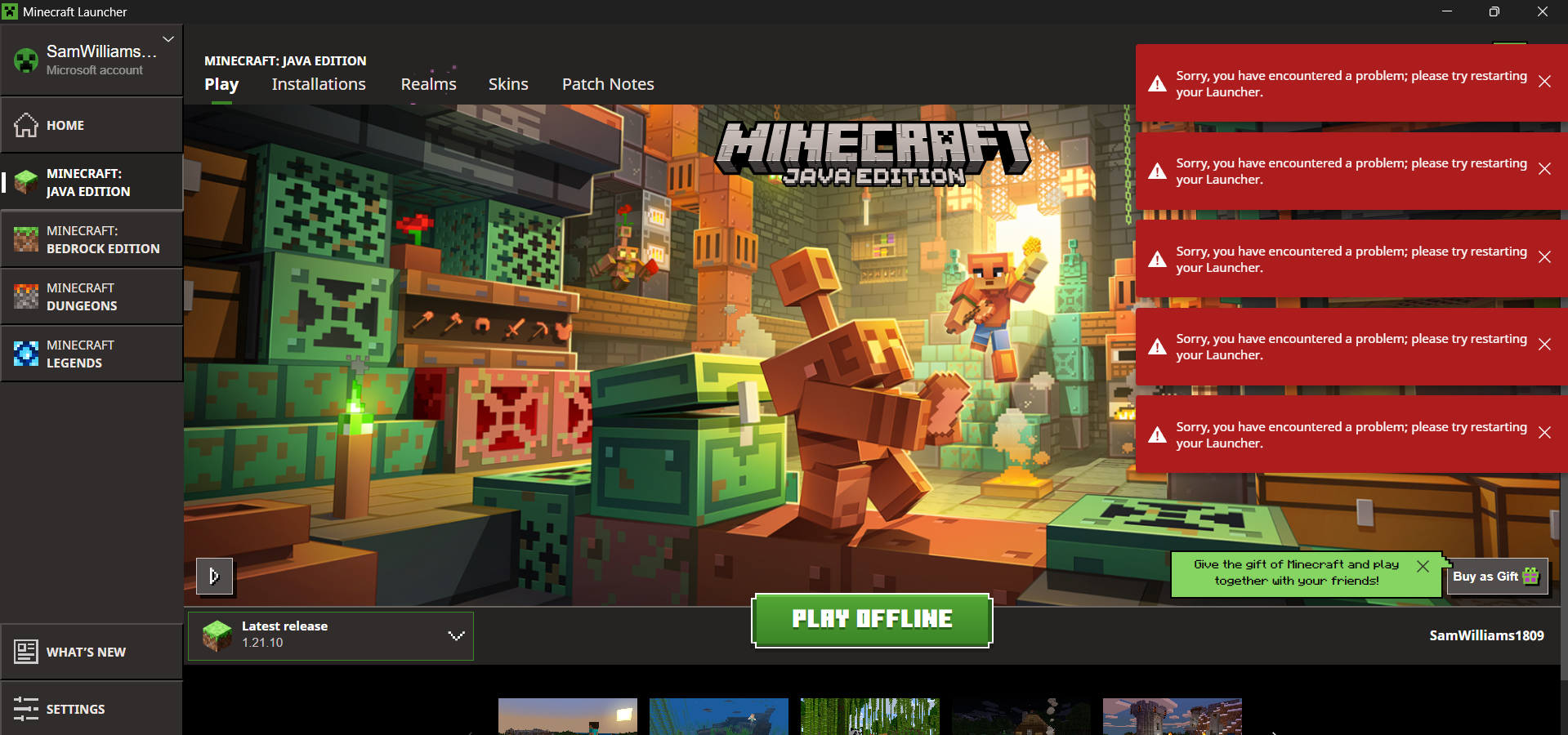Click the Buy as Gift button
The image size is (1568, 735).
[1497, 577]
